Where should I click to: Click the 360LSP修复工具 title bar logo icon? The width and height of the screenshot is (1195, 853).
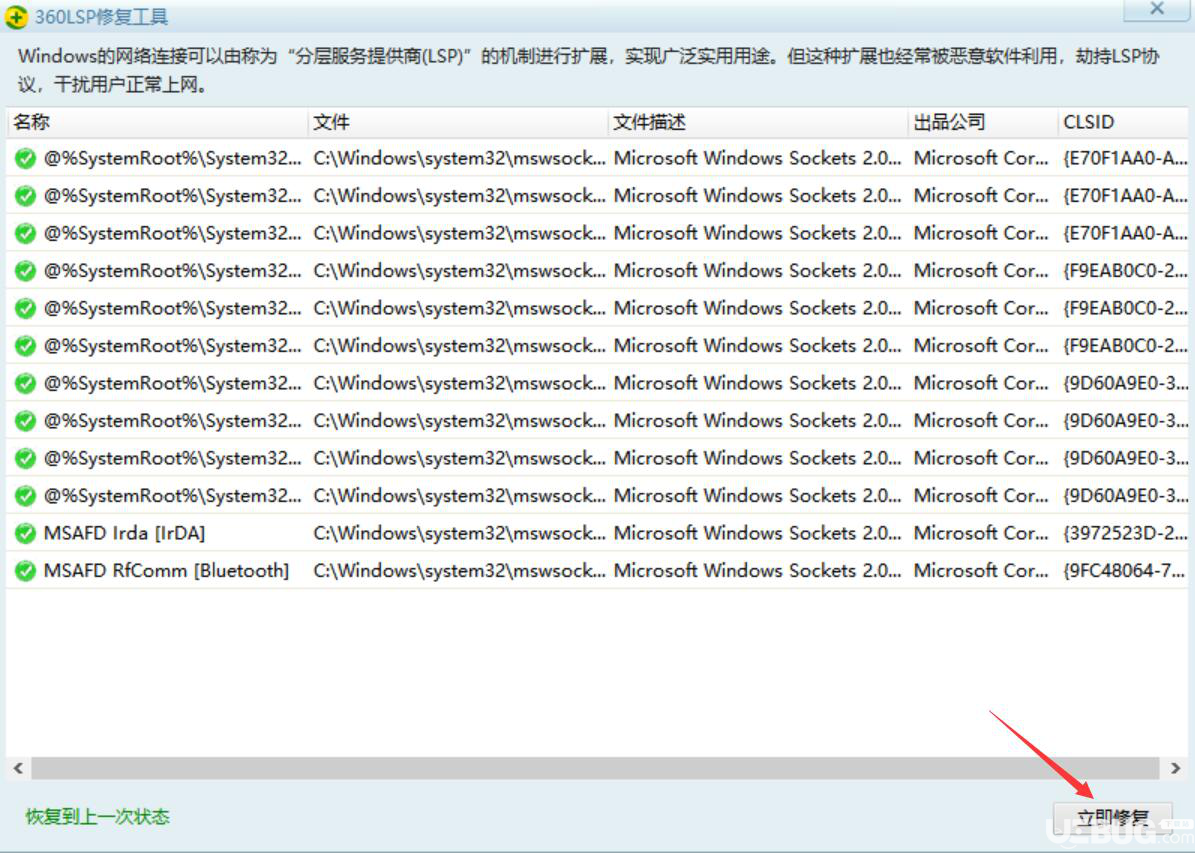16,16
